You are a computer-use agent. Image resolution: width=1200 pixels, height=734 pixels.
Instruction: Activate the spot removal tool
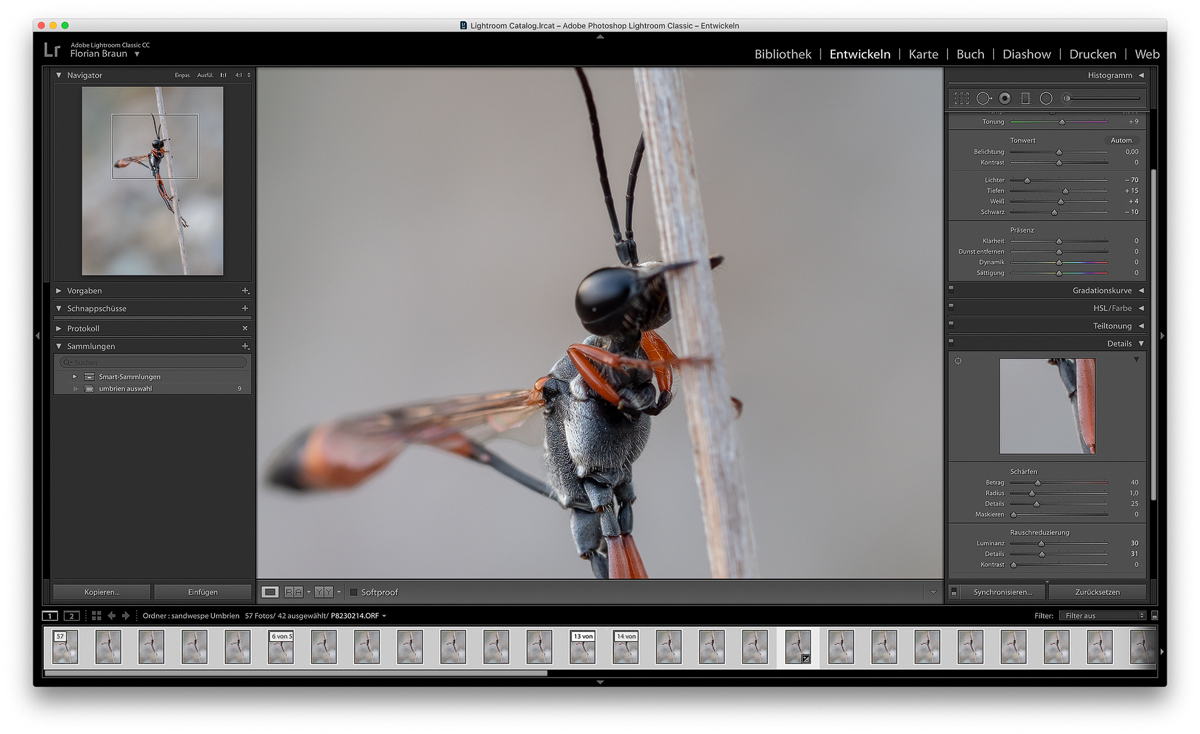[x=984, y=98]
